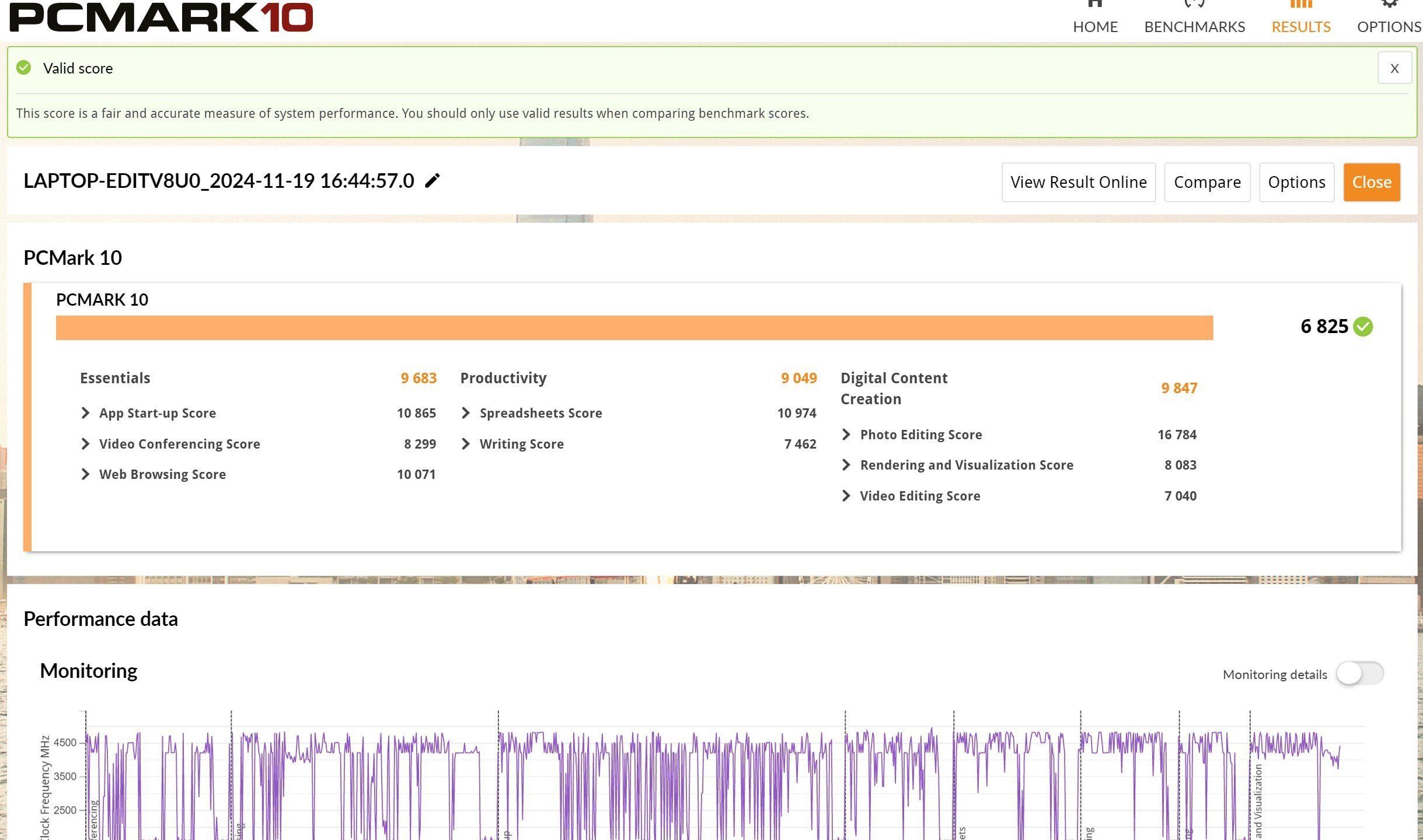This screenshot has width=1423, height=840.
Task: Click View Result Online button
Action: pyautogui.click(x=1078, y=182)
